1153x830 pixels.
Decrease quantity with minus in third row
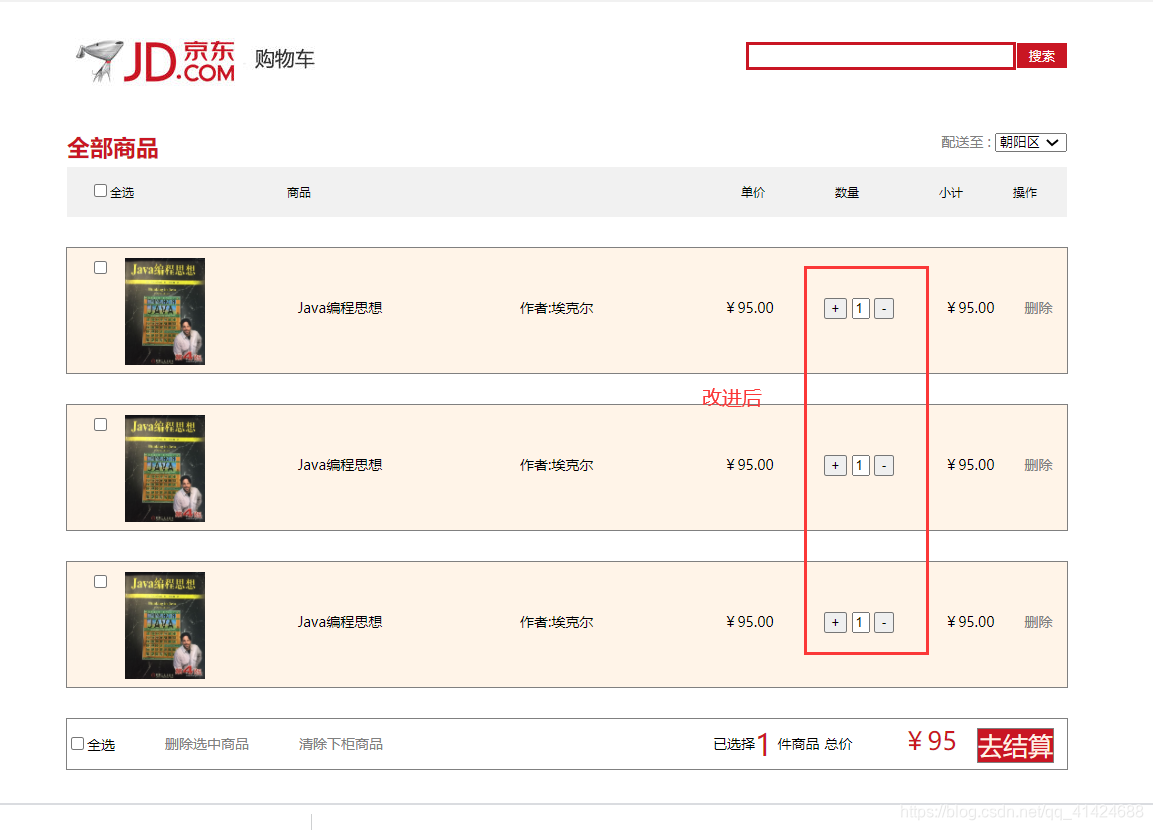tap(884, 623)
